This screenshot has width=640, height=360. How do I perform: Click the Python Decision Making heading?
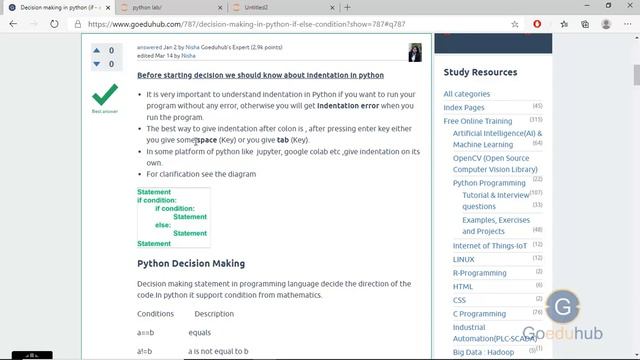point(191,263)
